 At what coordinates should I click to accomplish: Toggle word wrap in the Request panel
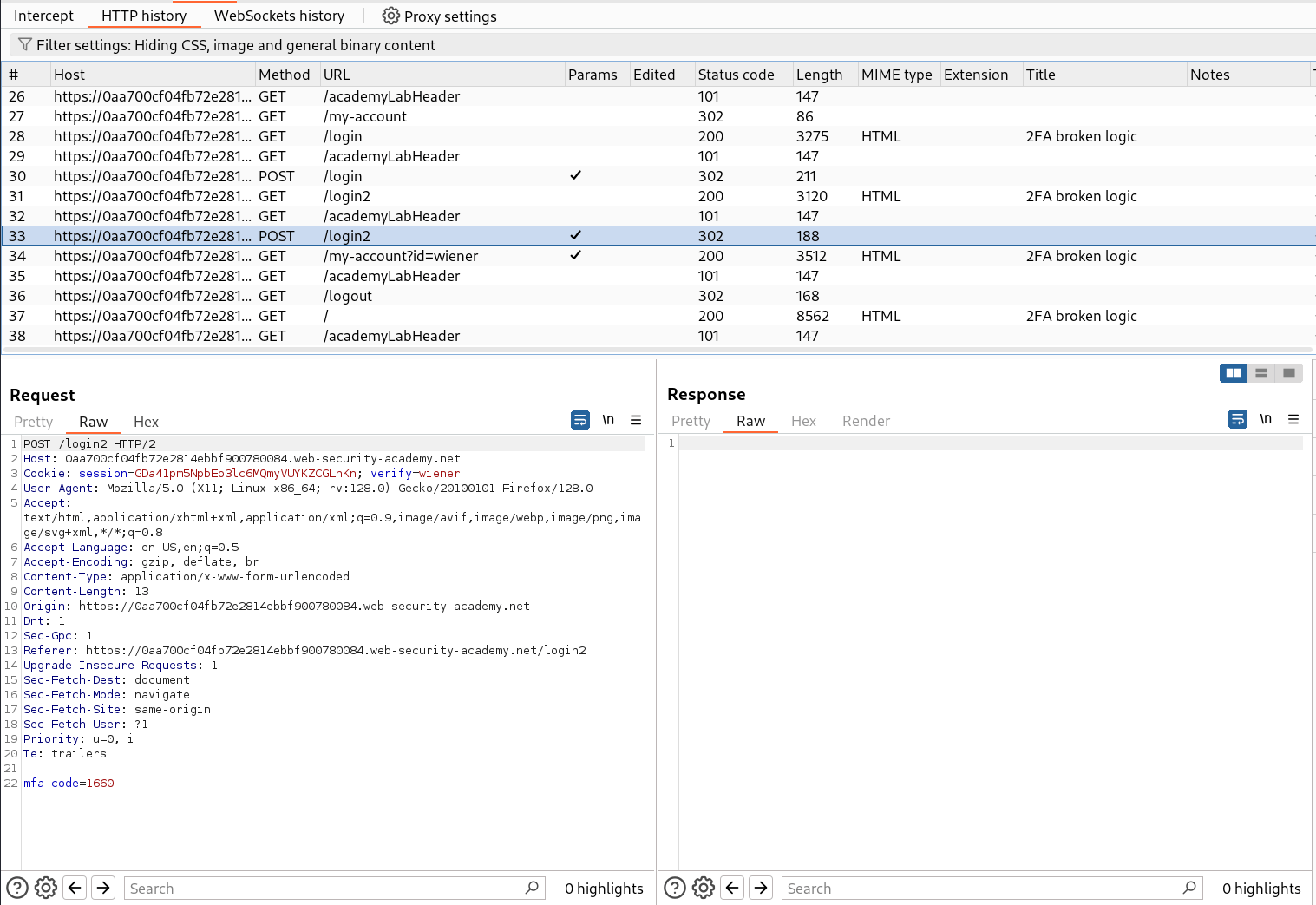click(579, 420)
